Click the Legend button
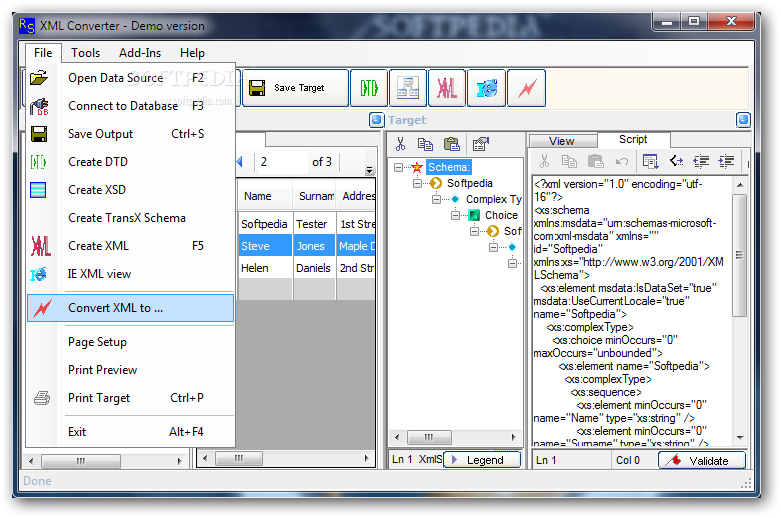 pos(482,460)
